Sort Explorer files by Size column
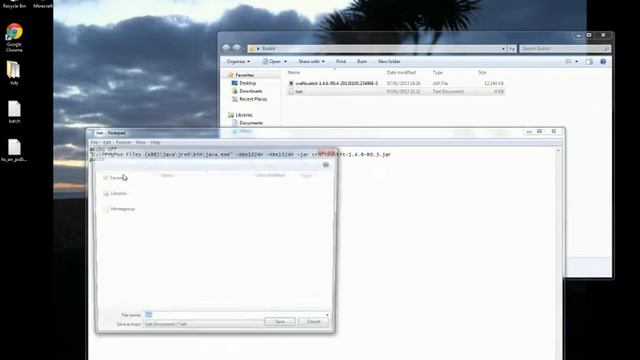This screenshot has height=360, width=640. pos(482,72)
